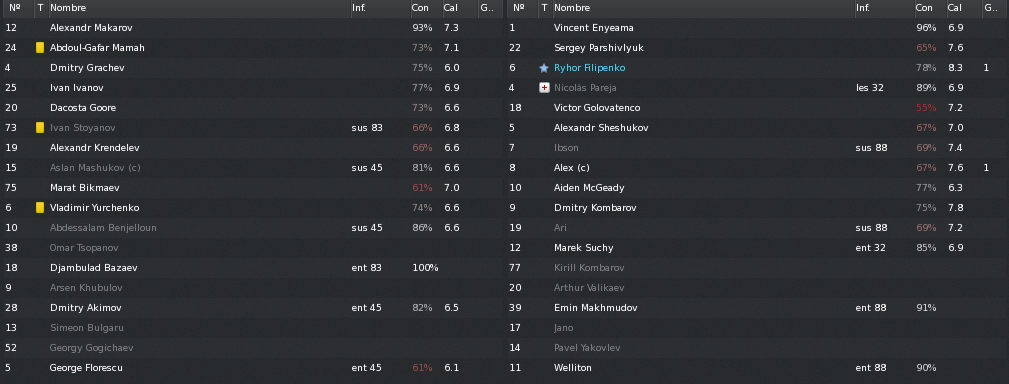Click injury cross icon beside Nicolás Pareja
The width and height of the screenshot is (1009, 384).
(x=544, y=87)
